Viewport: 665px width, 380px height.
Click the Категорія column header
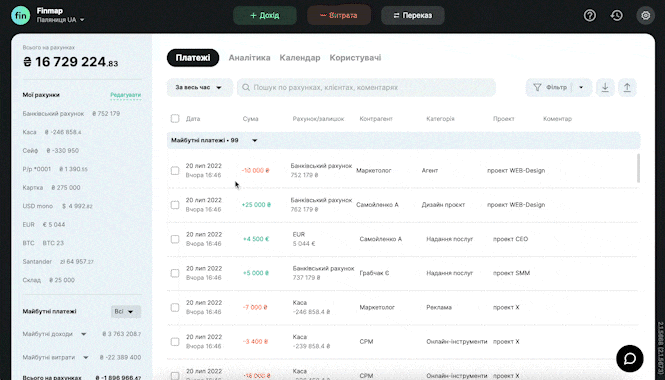coord(440,119)
